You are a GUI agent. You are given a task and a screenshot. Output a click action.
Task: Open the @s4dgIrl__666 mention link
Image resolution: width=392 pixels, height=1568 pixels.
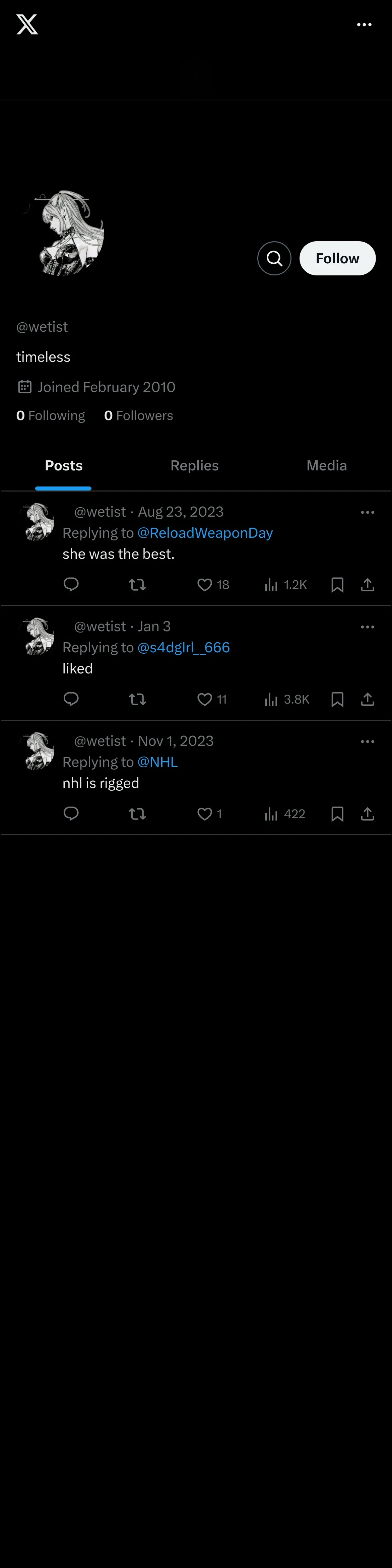click(x=184, y=647)
